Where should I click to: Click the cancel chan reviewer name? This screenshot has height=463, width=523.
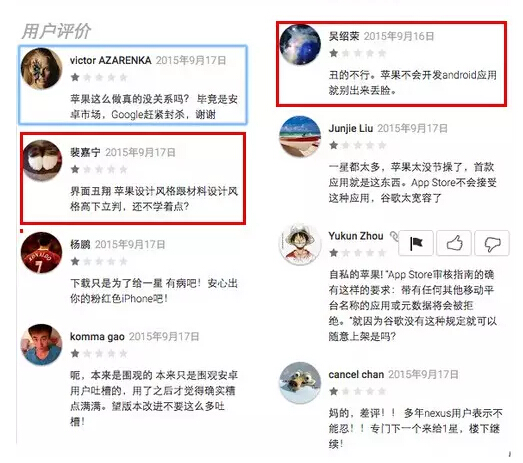pyautogui.click(x=356, y=375)
